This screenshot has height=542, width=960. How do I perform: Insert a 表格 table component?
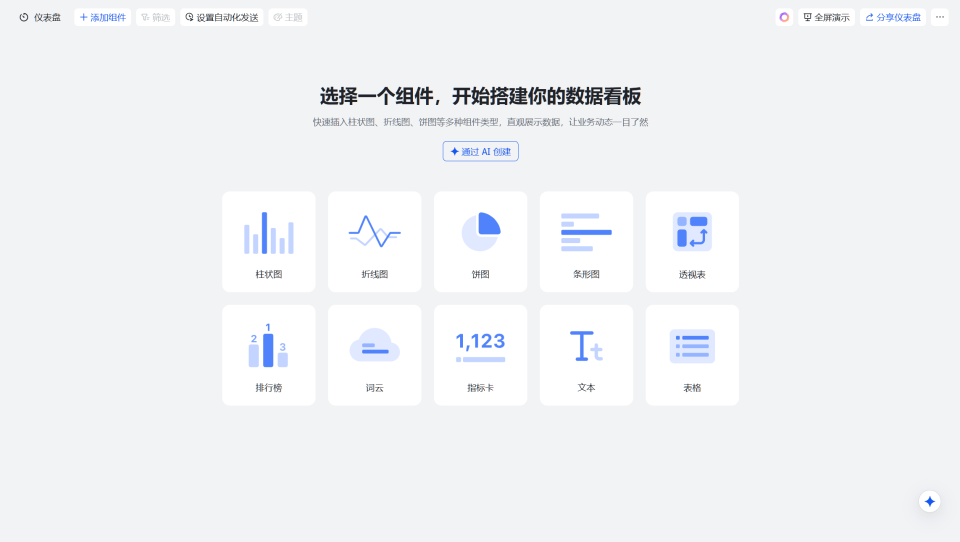[x=692, y=355]
